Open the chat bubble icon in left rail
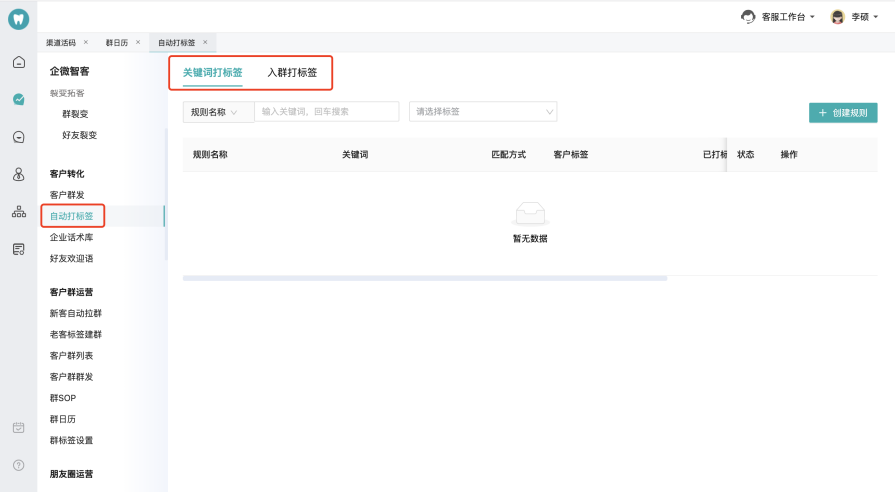The image size is (895, 492). click(x=18, y=137)
